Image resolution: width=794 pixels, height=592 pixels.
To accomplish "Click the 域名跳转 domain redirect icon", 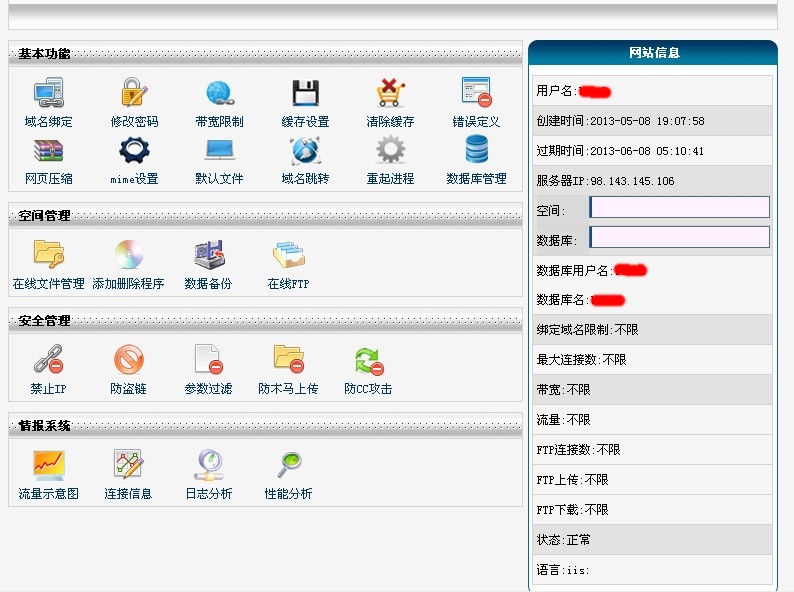I will [x=305, y=151].
